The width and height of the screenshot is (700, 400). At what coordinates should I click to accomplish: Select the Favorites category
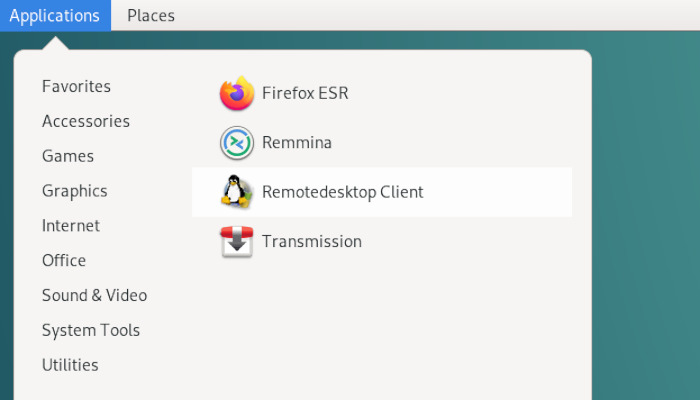pos(76,86)
